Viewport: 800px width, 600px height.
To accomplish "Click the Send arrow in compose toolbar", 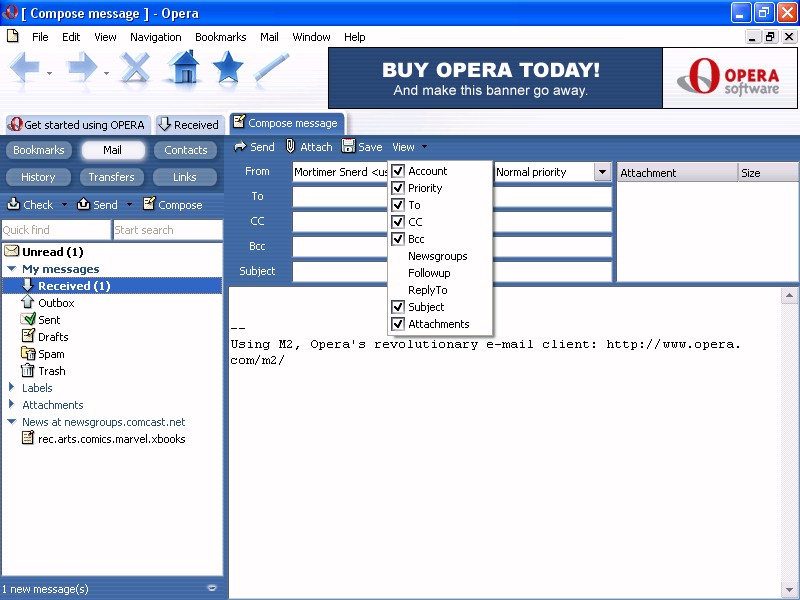I will 240,147.
